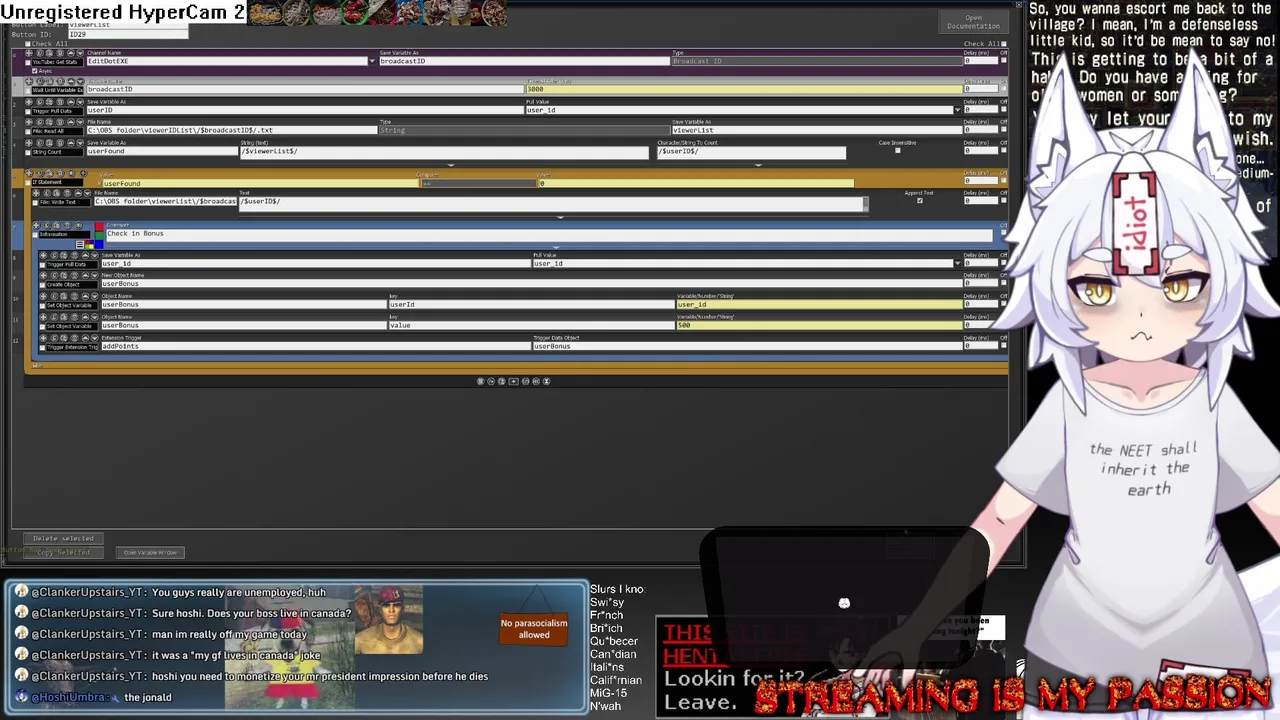Move String Count command down
Image resolution: width=1280 pixels, height=720 pixels.
pos(80,142)
